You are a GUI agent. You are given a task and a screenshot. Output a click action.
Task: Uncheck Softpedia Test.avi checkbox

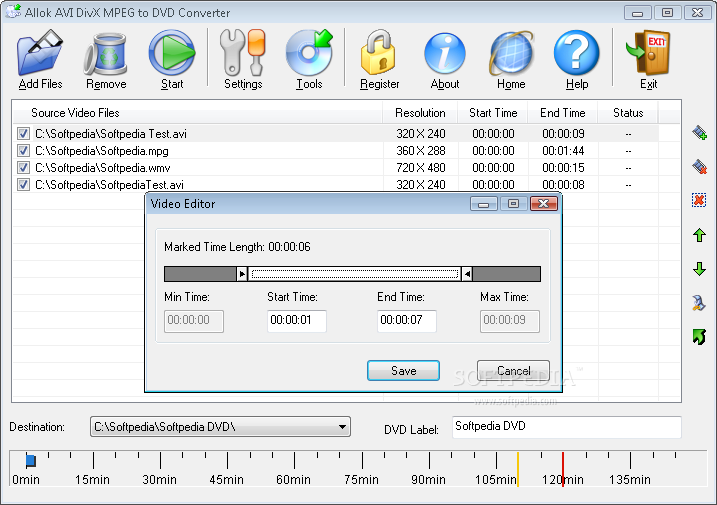pos(23,134)
